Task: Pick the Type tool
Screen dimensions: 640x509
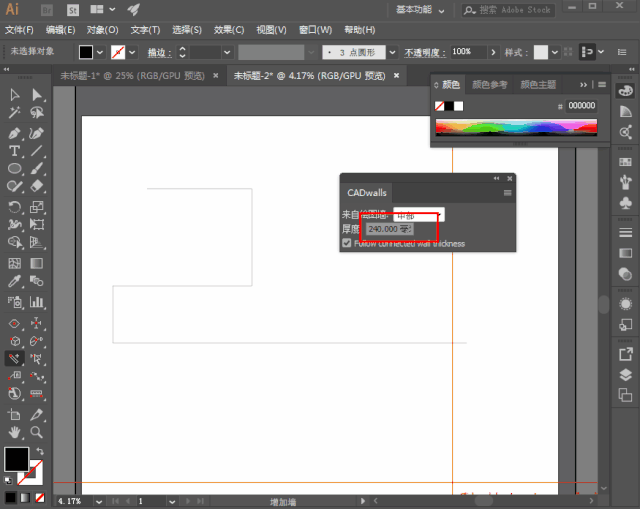Action: (x=15, y=151)
